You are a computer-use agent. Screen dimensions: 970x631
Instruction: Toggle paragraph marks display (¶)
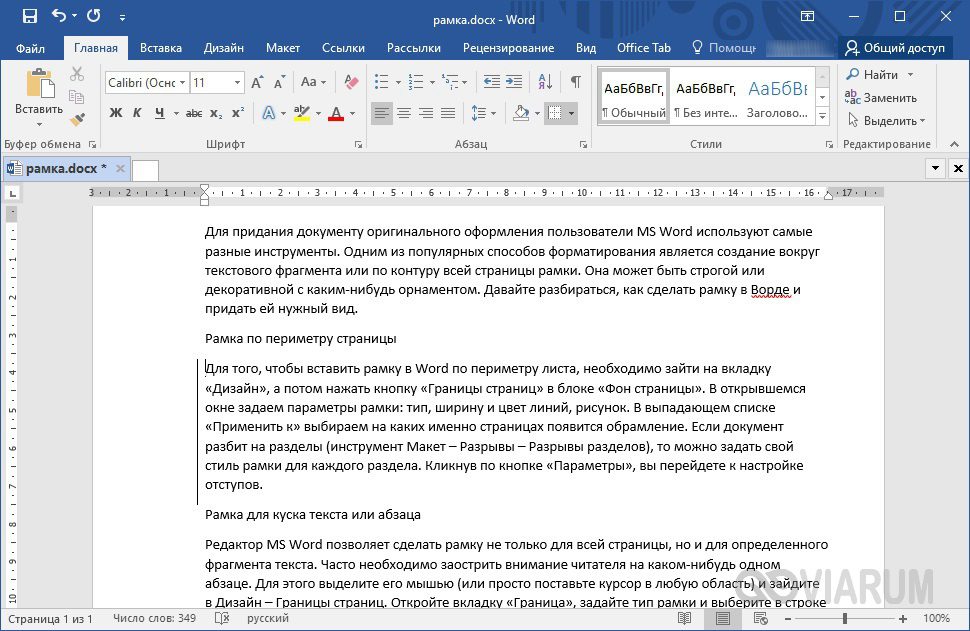click(575, 82)
